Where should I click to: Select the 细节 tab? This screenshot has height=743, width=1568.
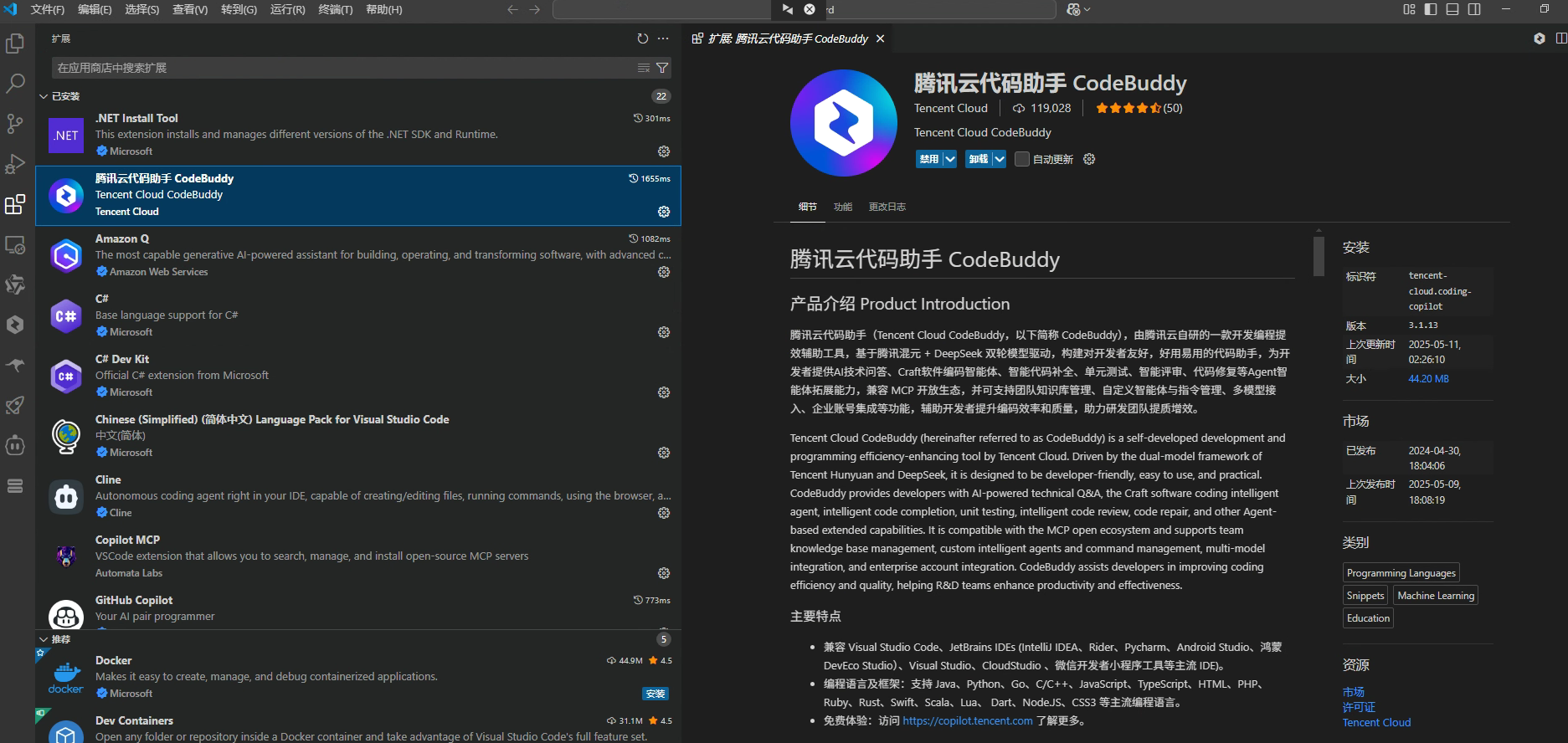pos(807,207)
